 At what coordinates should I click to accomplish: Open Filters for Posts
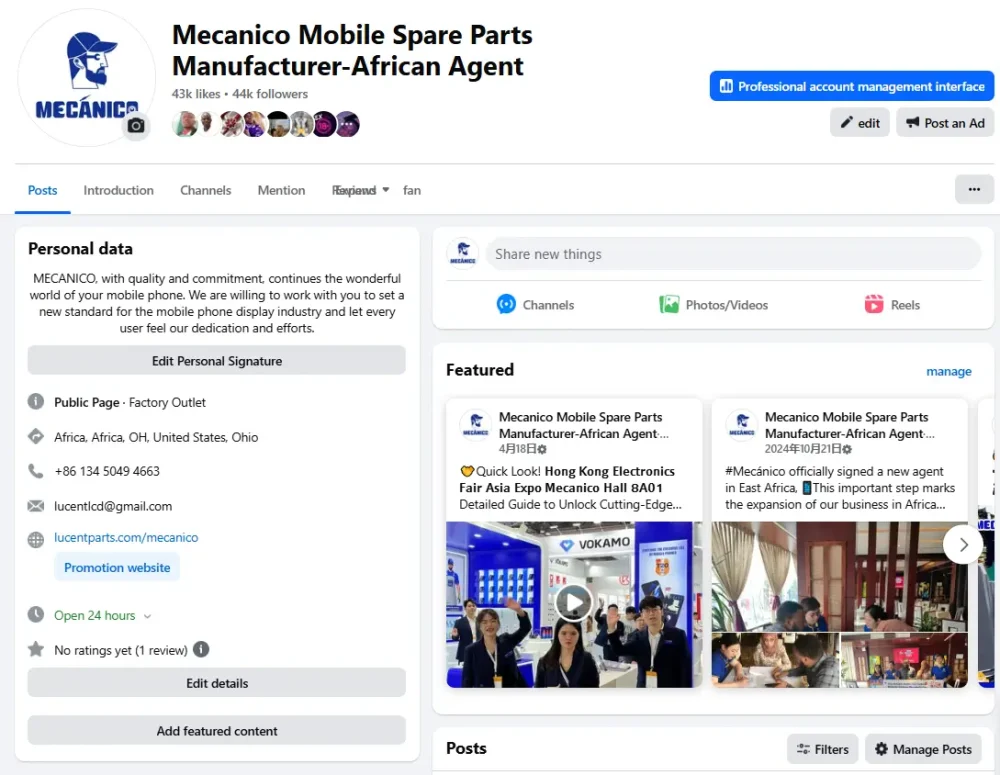coord(823,749)
